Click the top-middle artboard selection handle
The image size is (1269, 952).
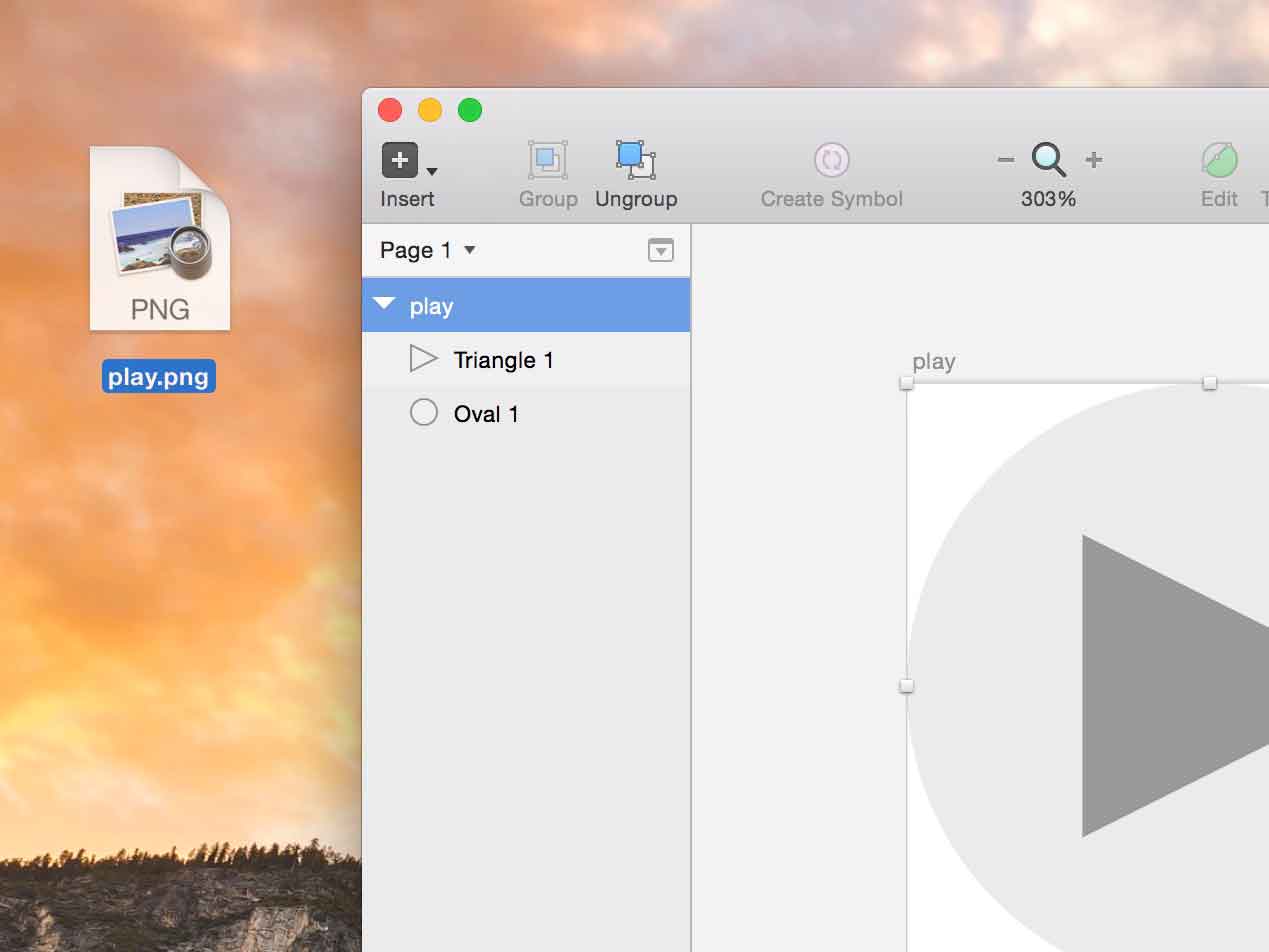click(1209, 383)
